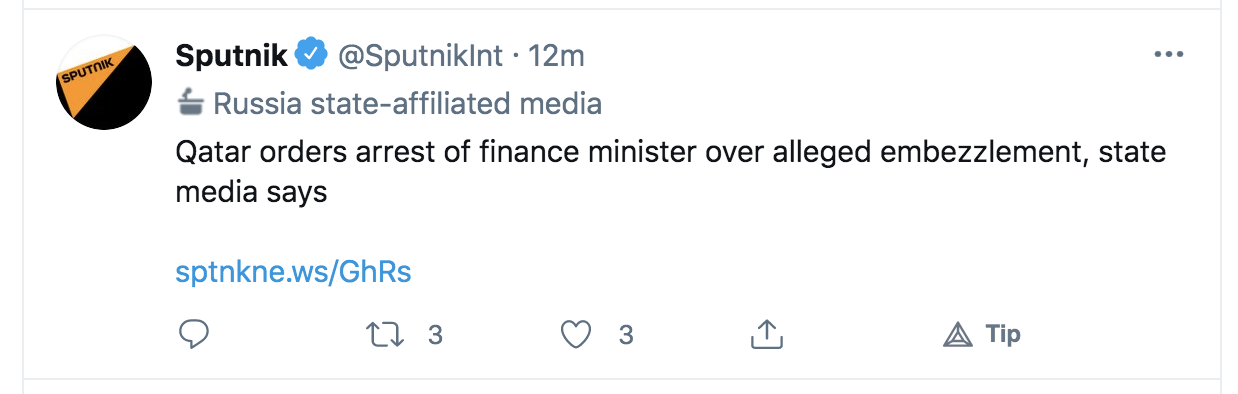Click the state-affiliated podium icon
1238x394 pixels.
[190, 103]
